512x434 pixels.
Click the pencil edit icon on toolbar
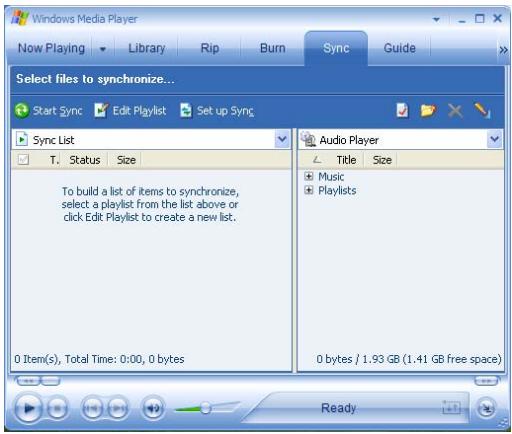(x=482, y=111)
